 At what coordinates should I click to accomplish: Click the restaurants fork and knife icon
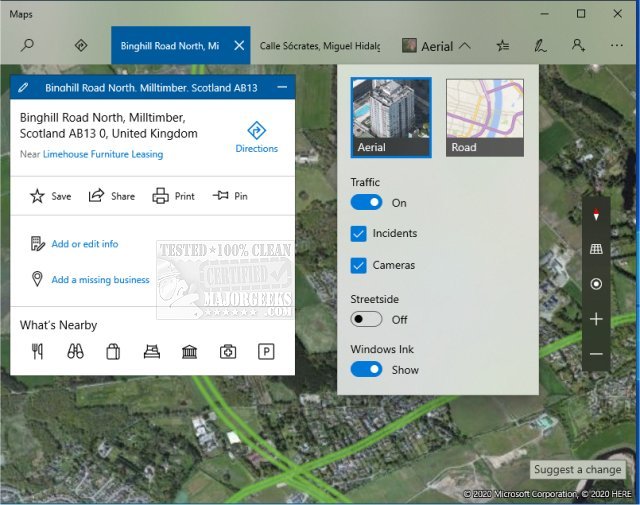38,351
